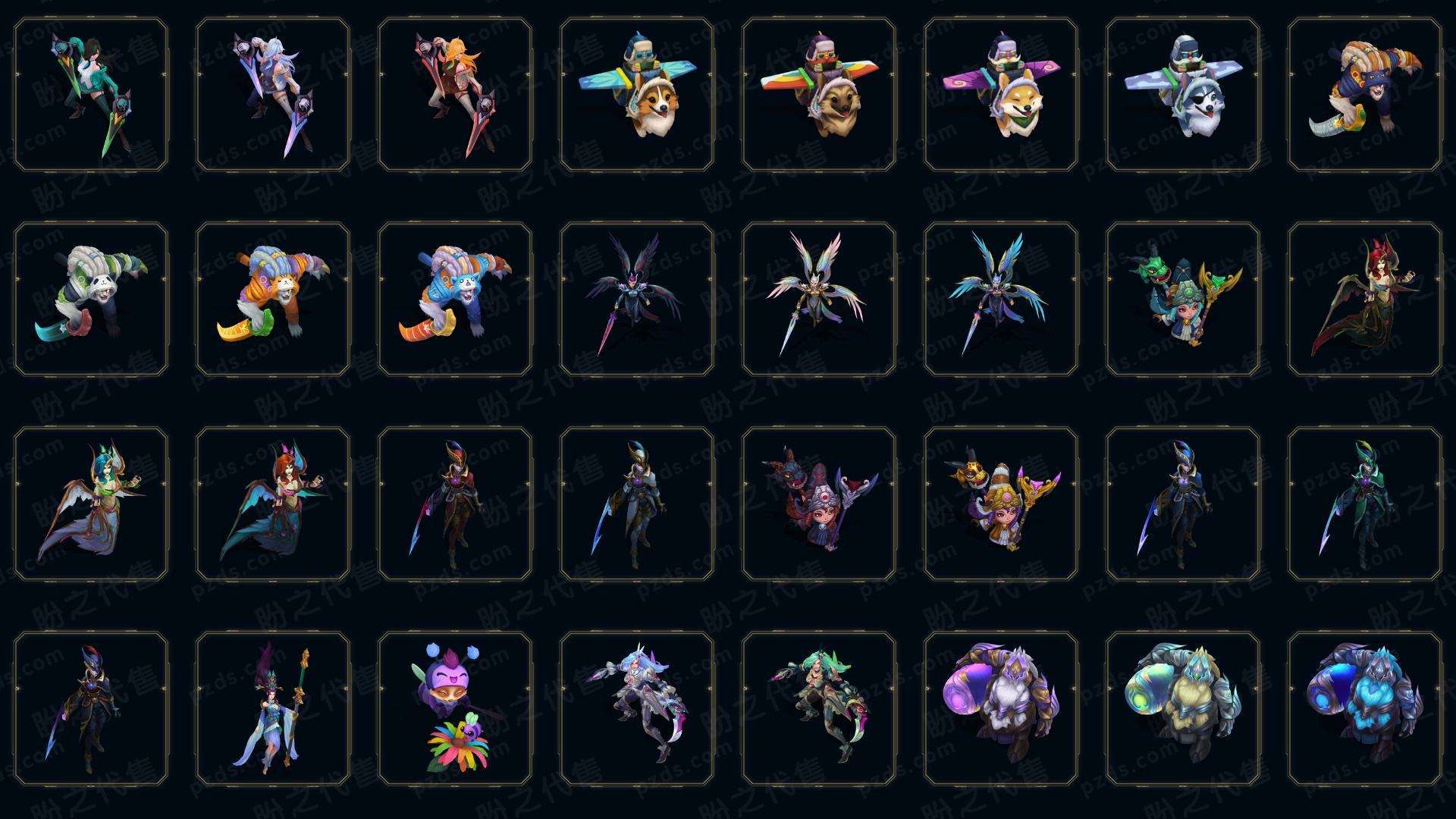Select the purple galaxy golem with white fur
This screenshot has height=819, width=1456.
click(1000, 708)
